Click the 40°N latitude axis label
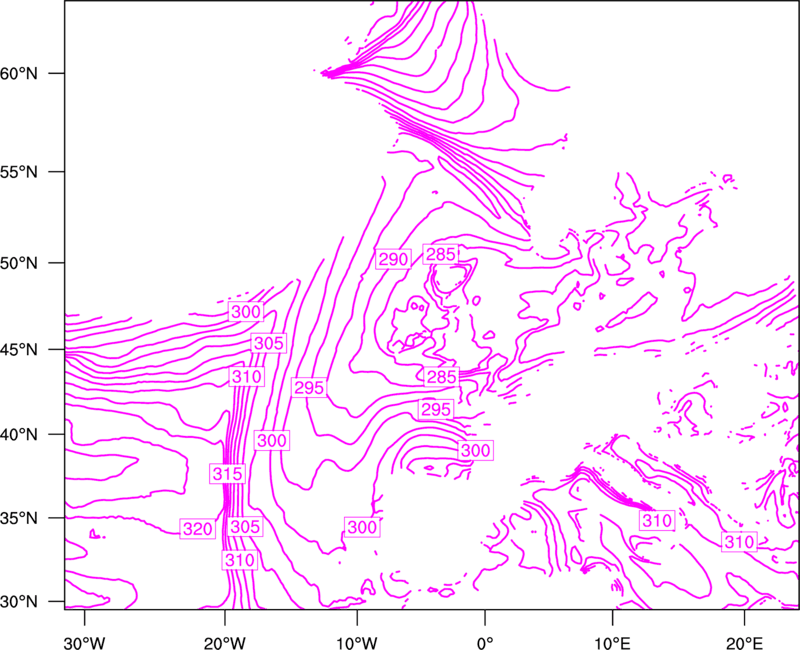 (19, 435)
